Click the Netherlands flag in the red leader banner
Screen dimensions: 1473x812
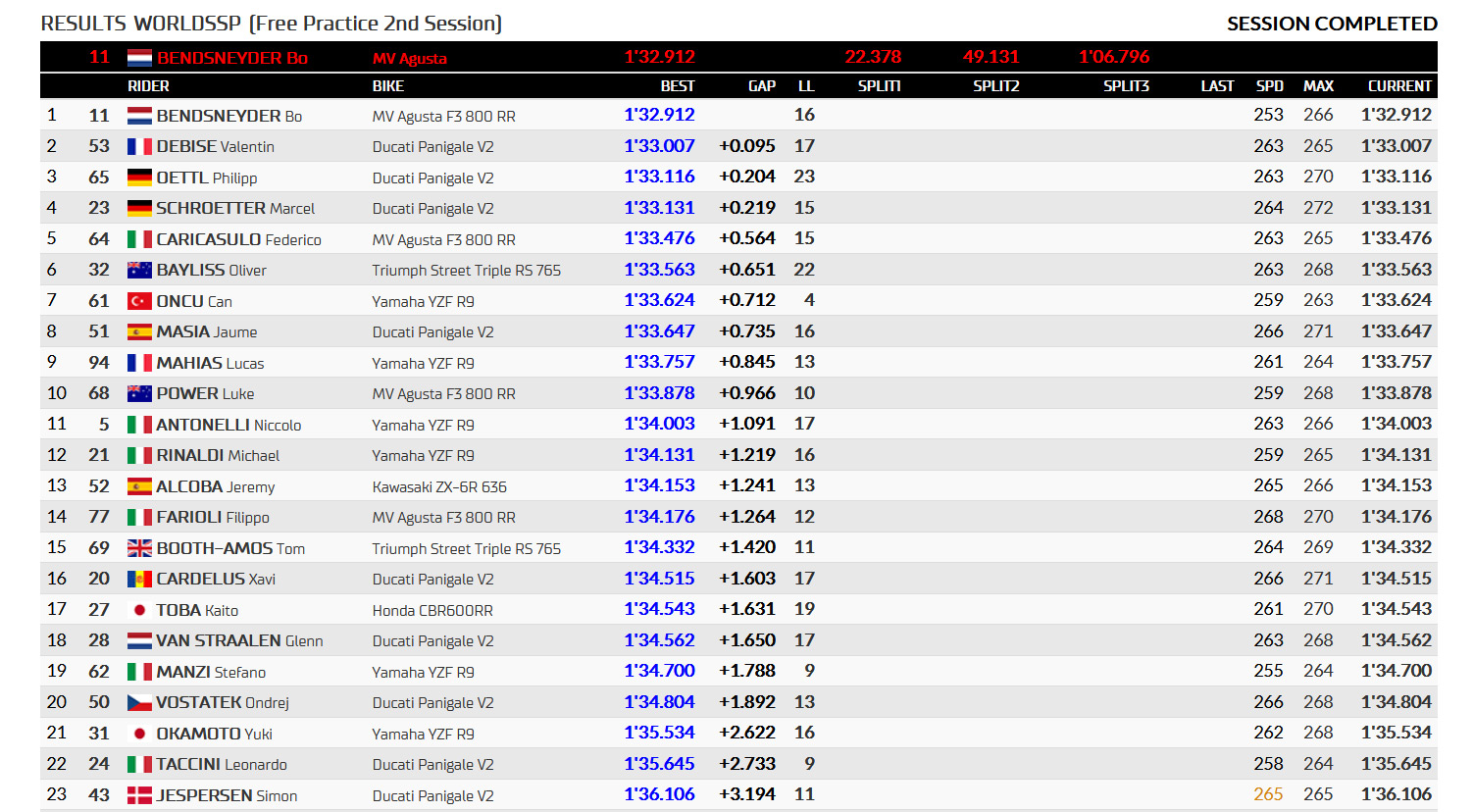point(139,58)
